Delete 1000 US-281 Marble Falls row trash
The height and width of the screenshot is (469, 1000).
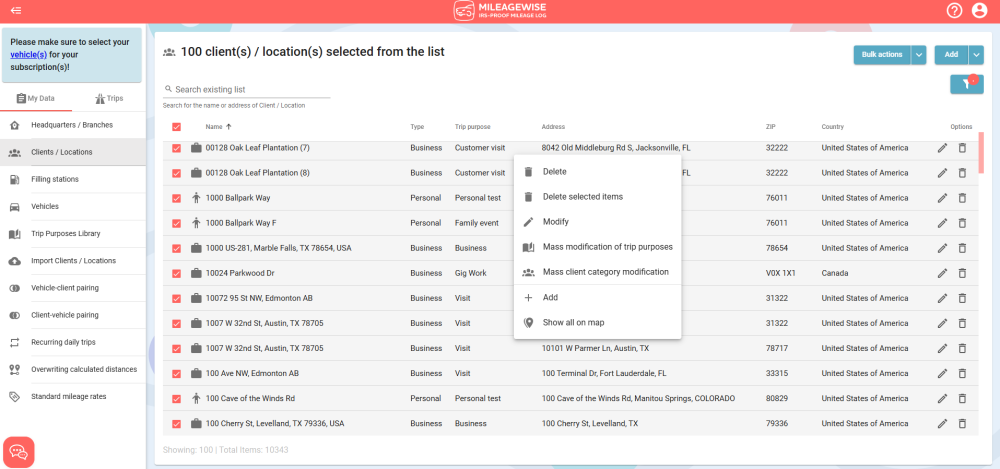pyautogui.click(x=962, y=248)
